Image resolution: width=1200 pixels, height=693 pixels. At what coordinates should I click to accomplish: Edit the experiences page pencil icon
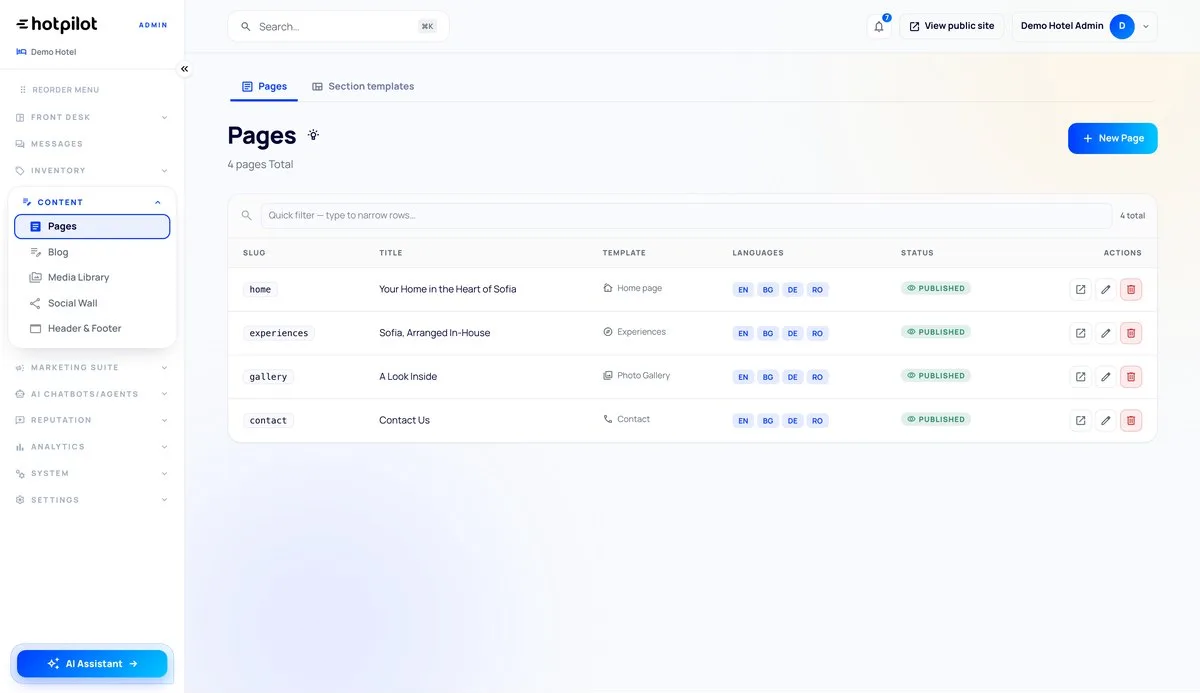click(x=1105, y=333)
